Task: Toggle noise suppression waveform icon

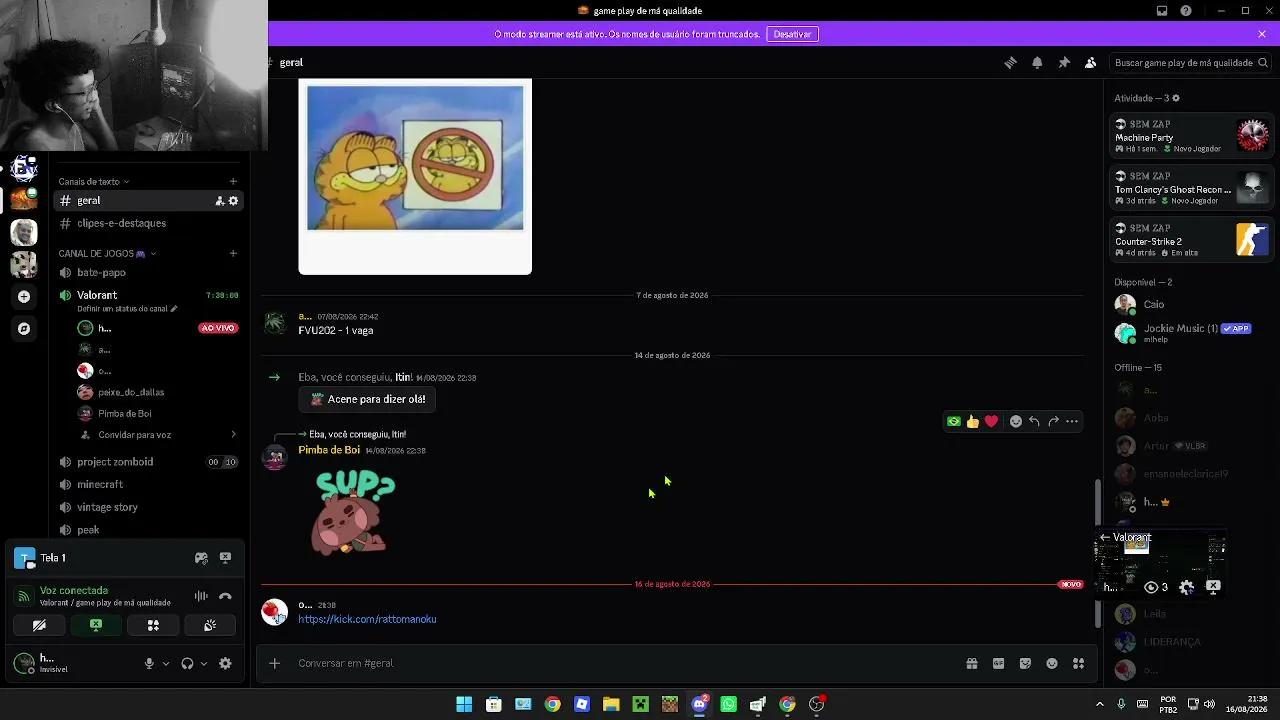Action: [x=201, y=596]
